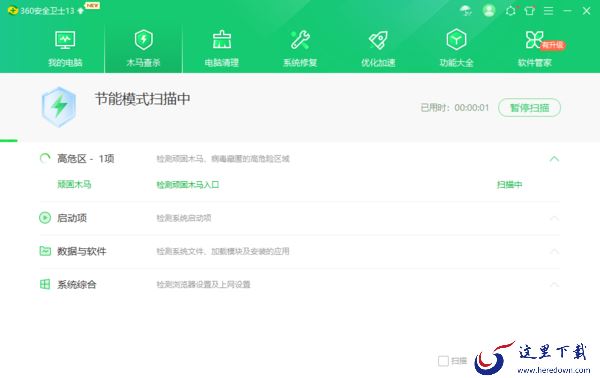Click the 暂停扫描 button

[x=529, y=108]
